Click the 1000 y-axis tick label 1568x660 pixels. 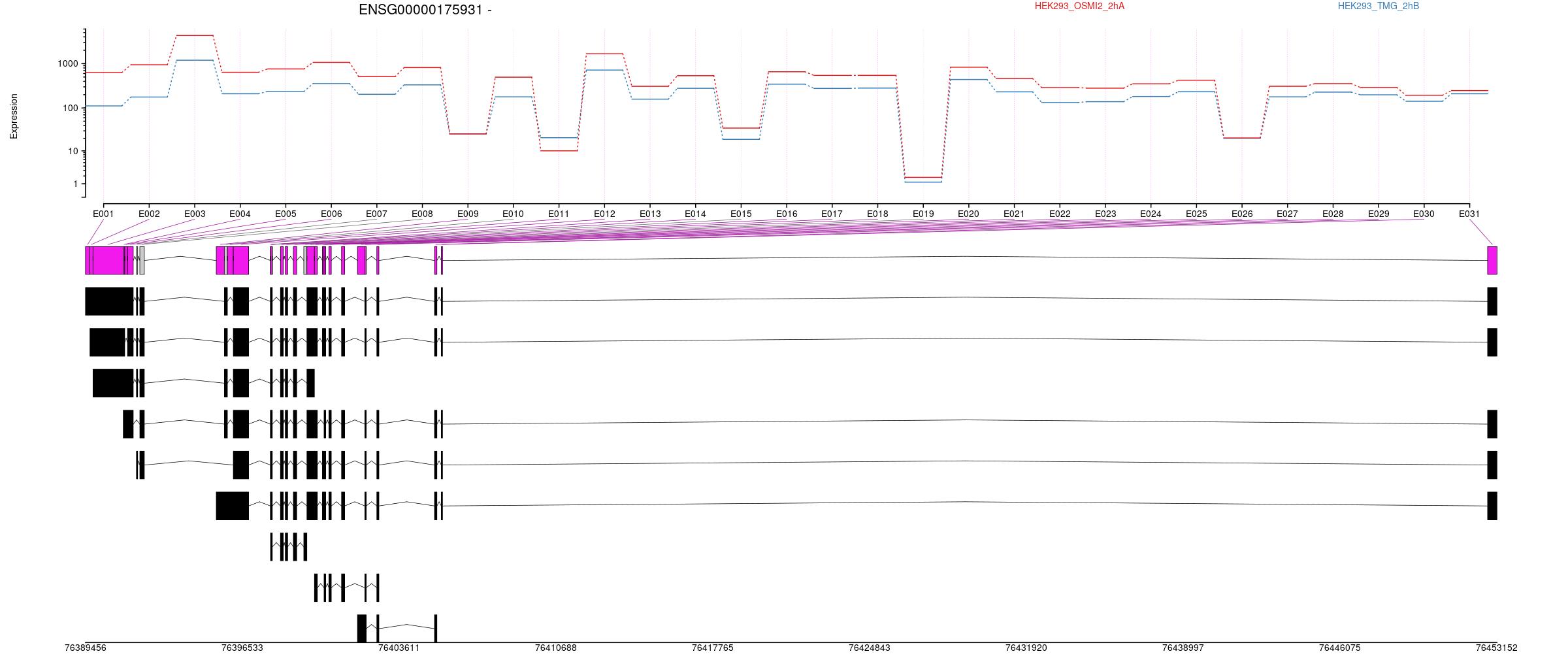[68, 64]
